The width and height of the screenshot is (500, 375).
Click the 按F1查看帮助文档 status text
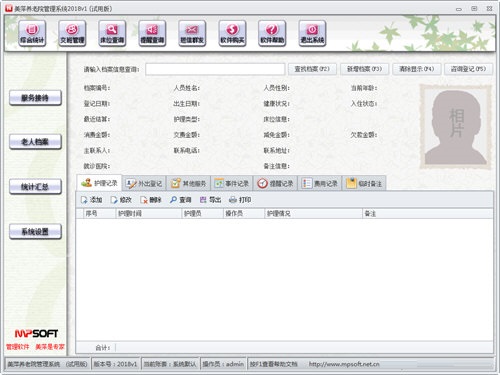coord(273,364)
